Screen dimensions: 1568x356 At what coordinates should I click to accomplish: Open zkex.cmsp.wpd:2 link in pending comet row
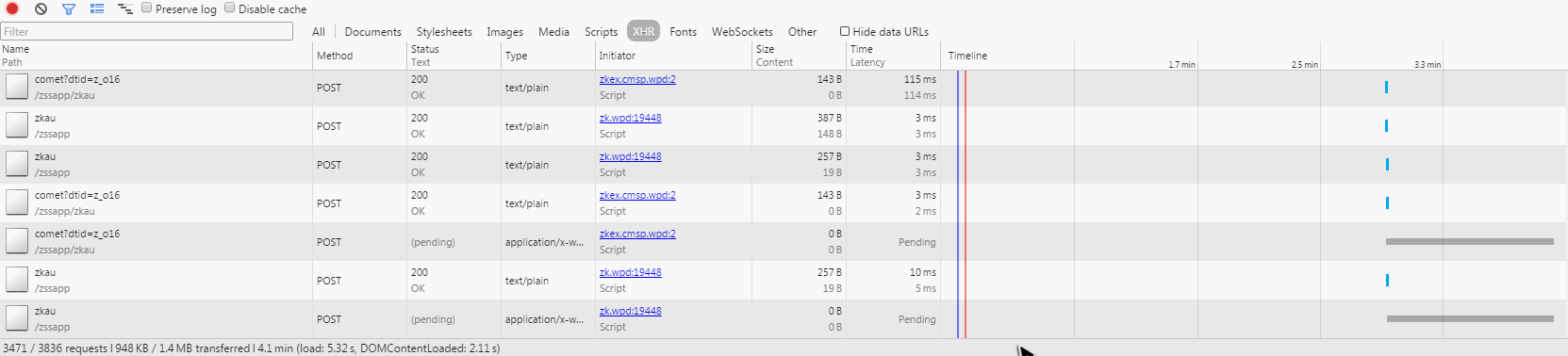(637, 234)
